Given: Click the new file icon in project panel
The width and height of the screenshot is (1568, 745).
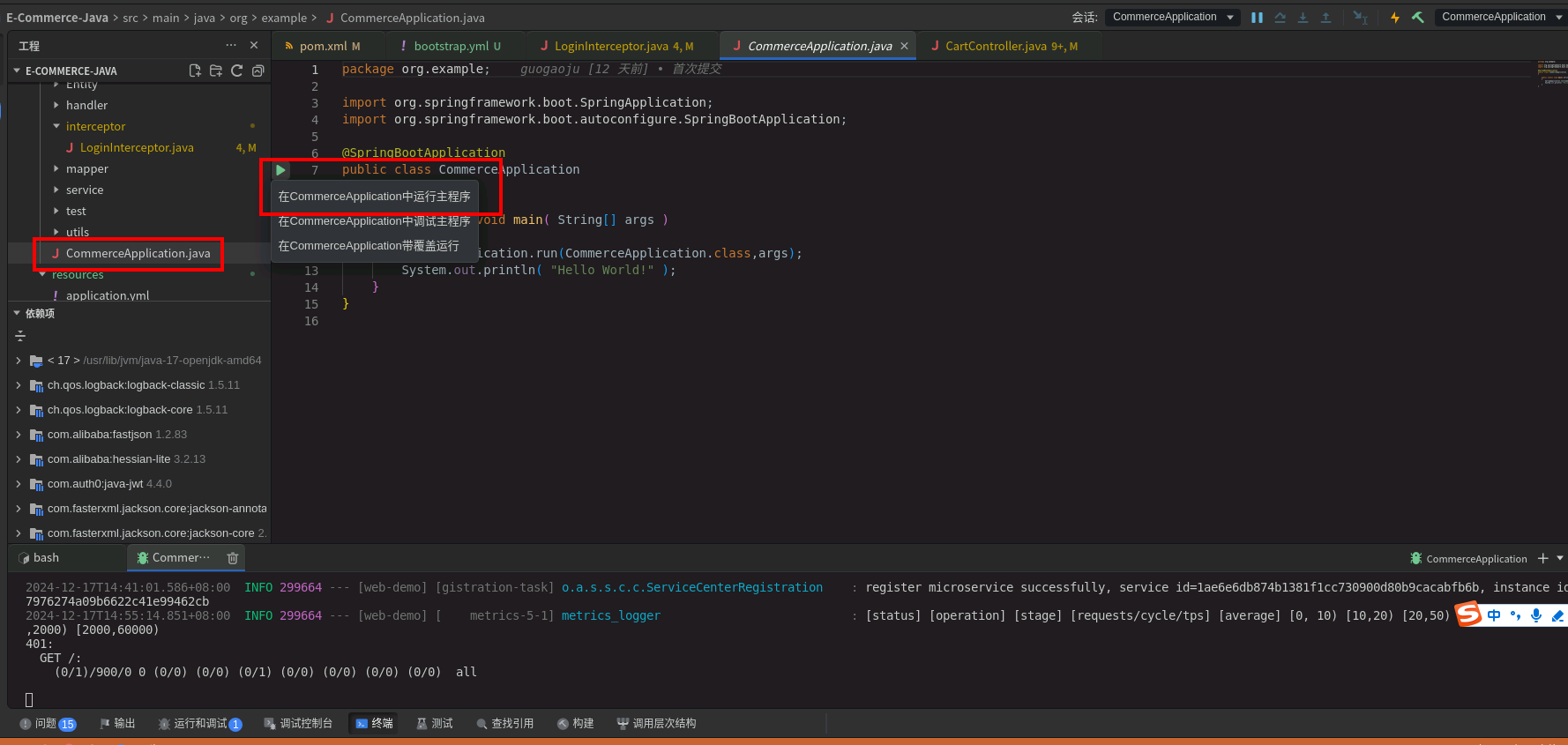Looking at the screenshot, I should pos(195,71).
